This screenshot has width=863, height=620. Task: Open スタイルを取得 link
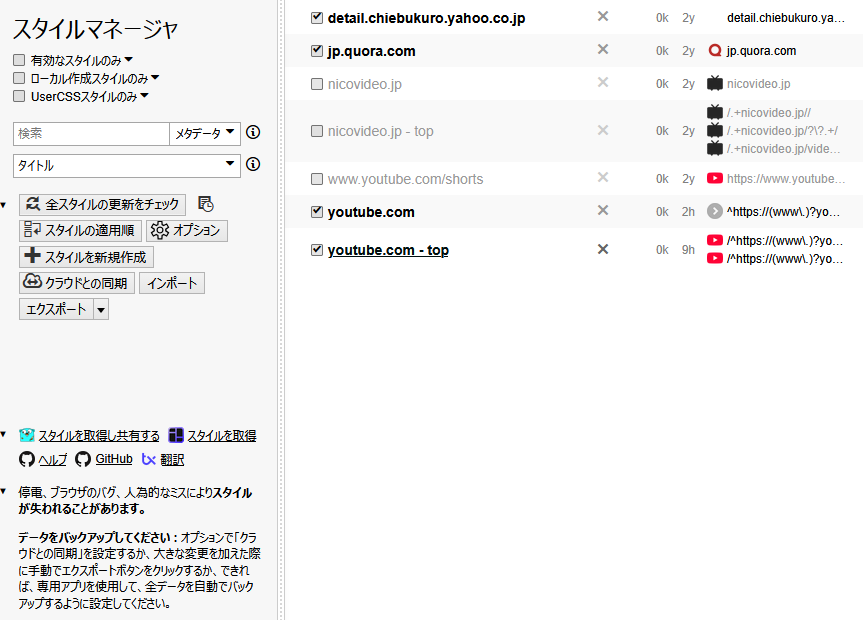click(222, 436)
